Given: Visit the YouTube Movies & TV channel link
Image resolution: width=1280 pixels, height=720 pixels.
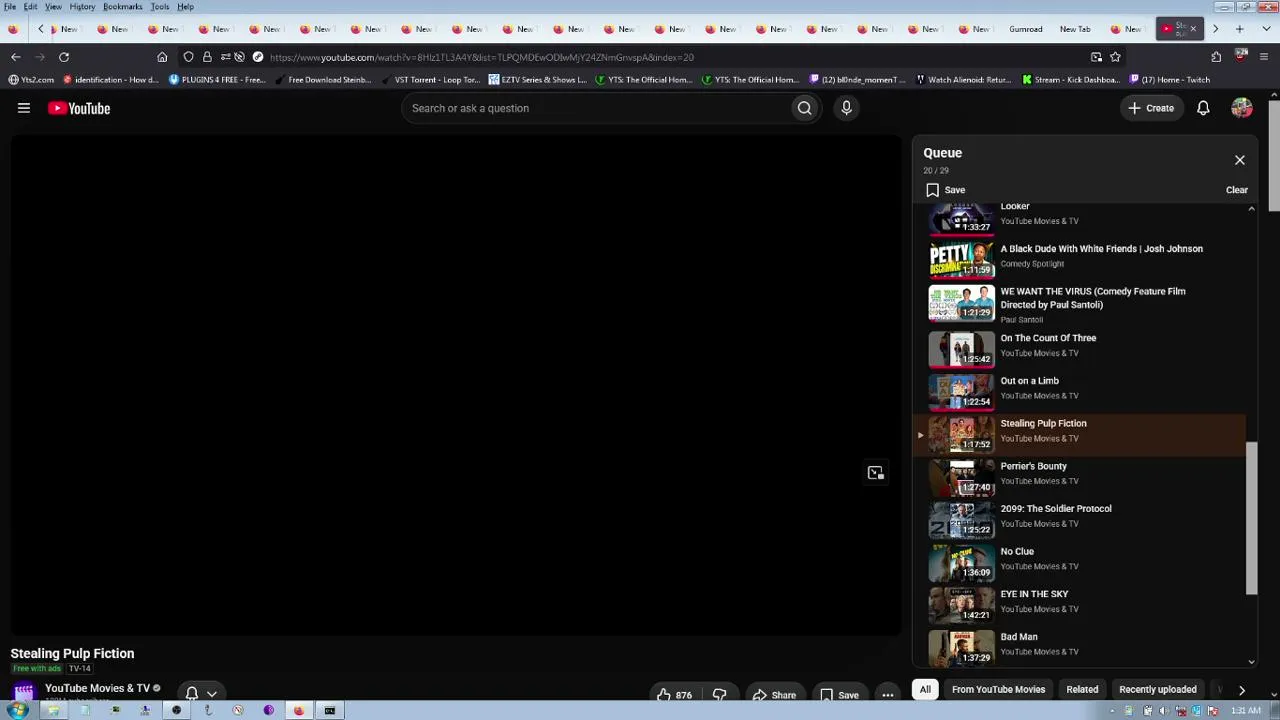Looking at the screenshot, I should tap(97, 688).
